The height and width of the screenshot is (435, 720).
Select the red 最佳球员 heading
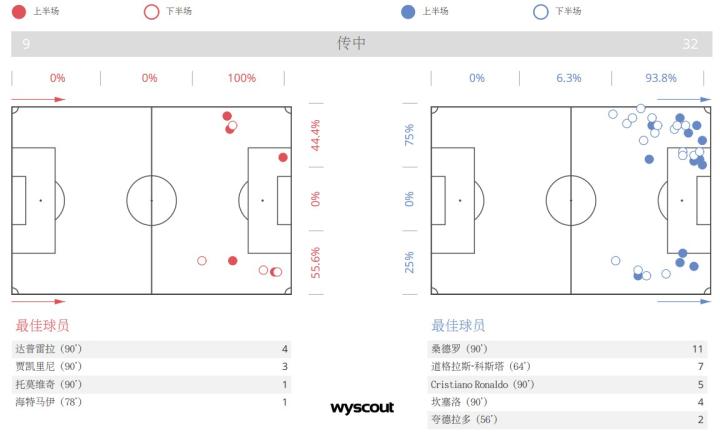click(x=42, y=325)
